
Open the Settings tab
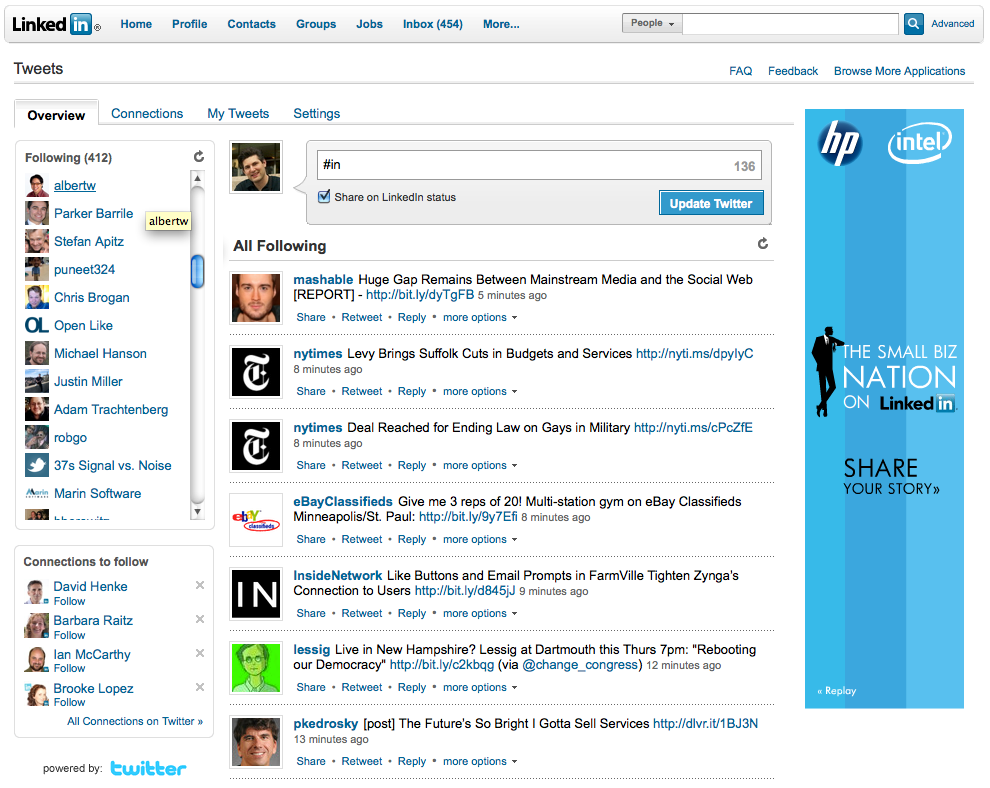pyautogui.click(x=317, y=114)
